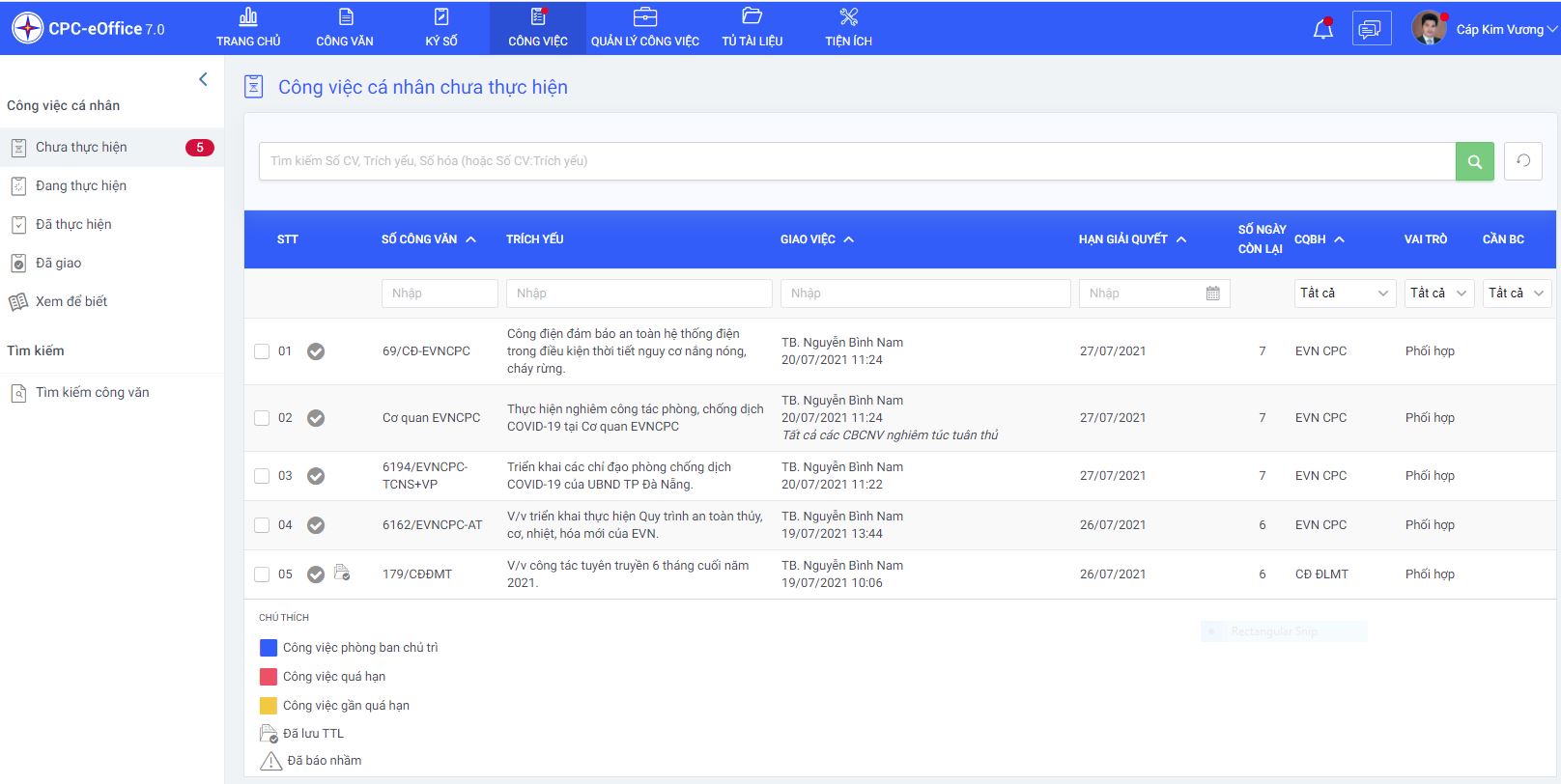Open the notification bell

pos(1323,29)
